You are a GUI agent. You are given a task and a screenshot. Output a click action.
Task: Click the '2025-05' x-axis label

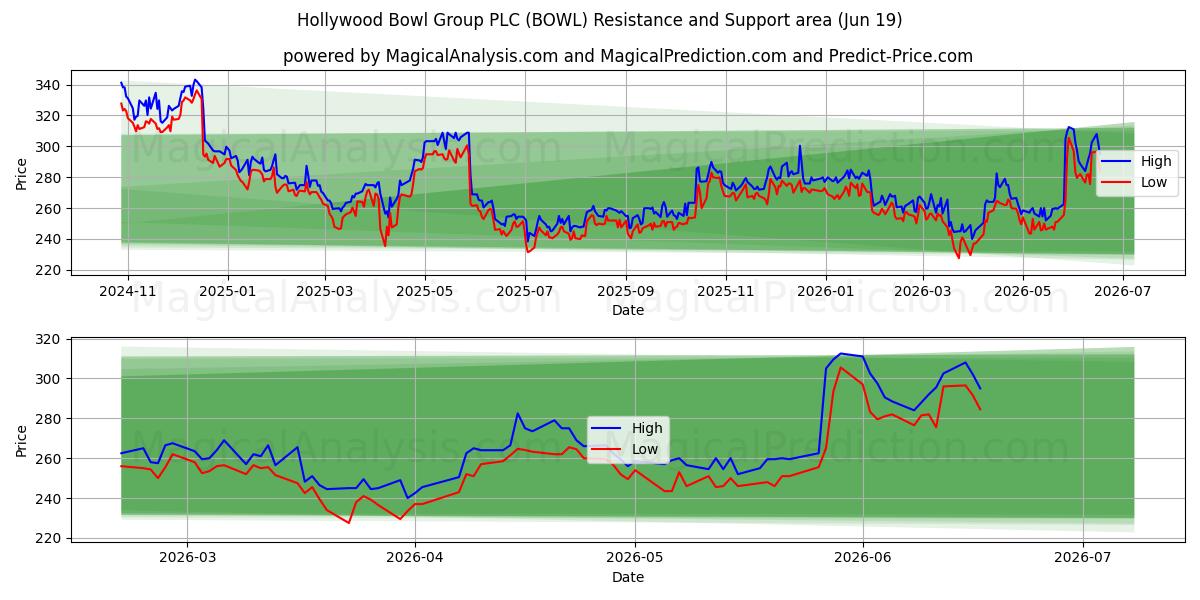pos(425,292)
